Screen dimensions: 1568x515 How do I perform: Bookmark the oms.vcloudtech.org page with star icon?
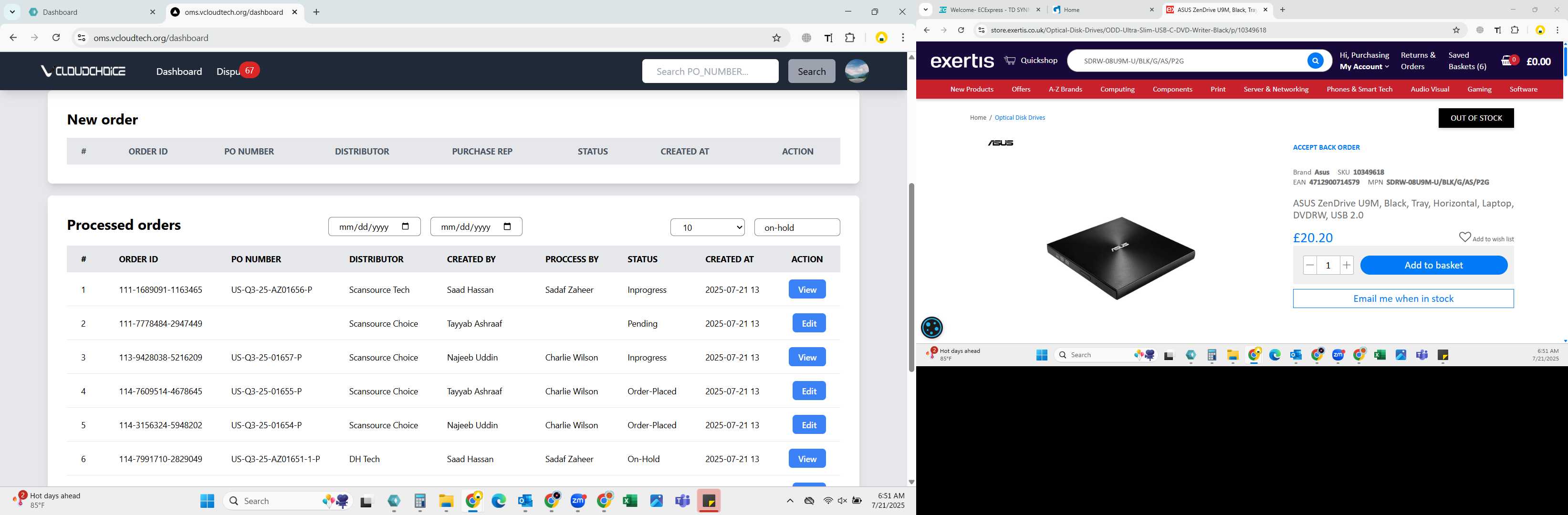pyautogui.click(x=776, y=38)
